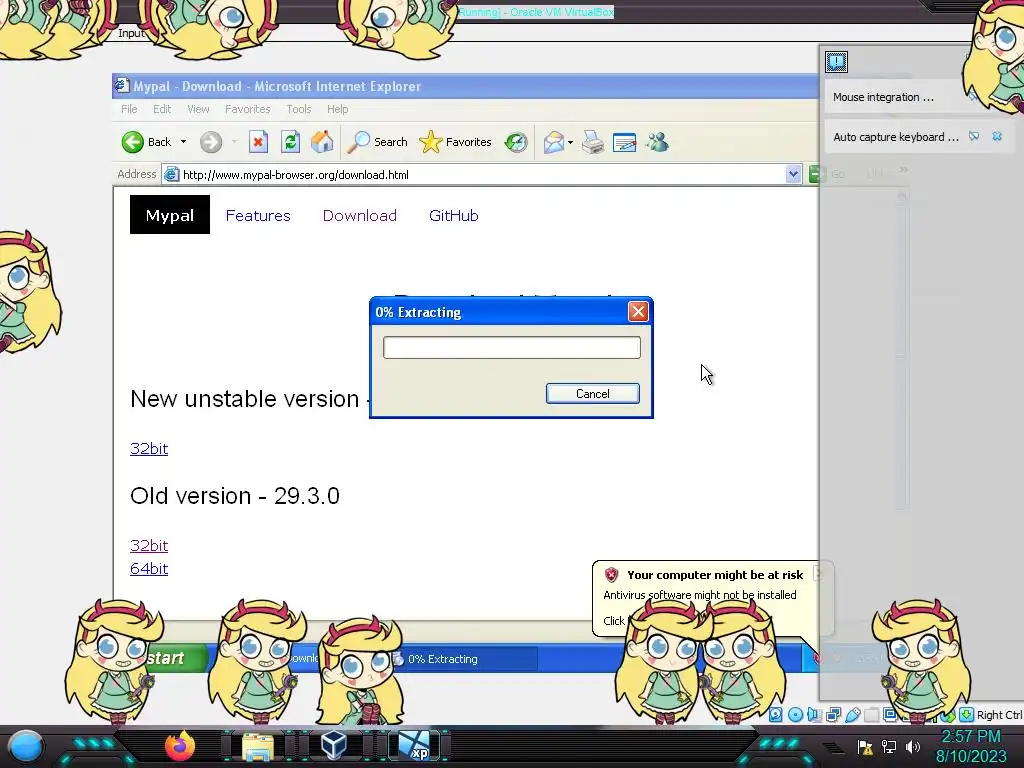Click the green Back arrow in Internet Explorer

(133, 142)
